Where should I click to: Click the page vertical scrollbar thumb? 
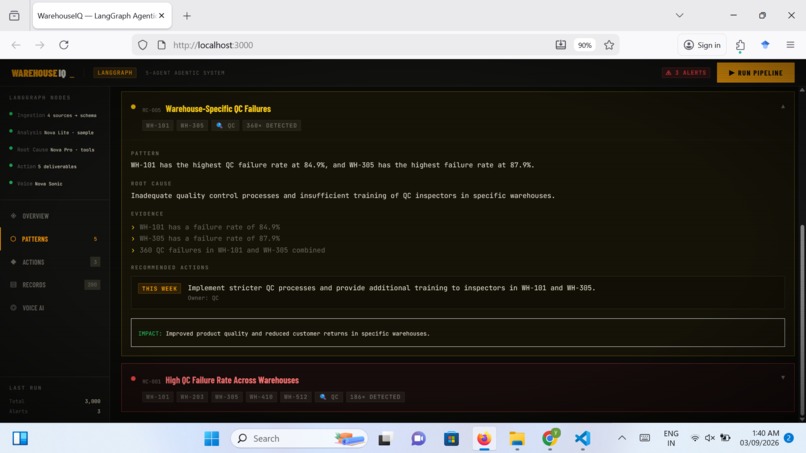point(802,319)
